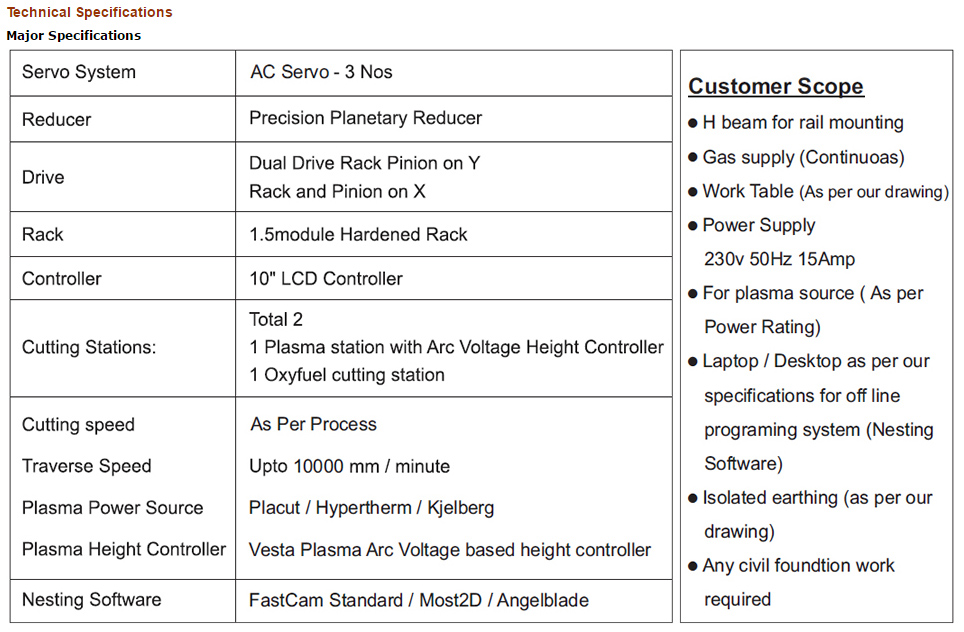Click the Customer Scope title

click(x=775, y=87)
